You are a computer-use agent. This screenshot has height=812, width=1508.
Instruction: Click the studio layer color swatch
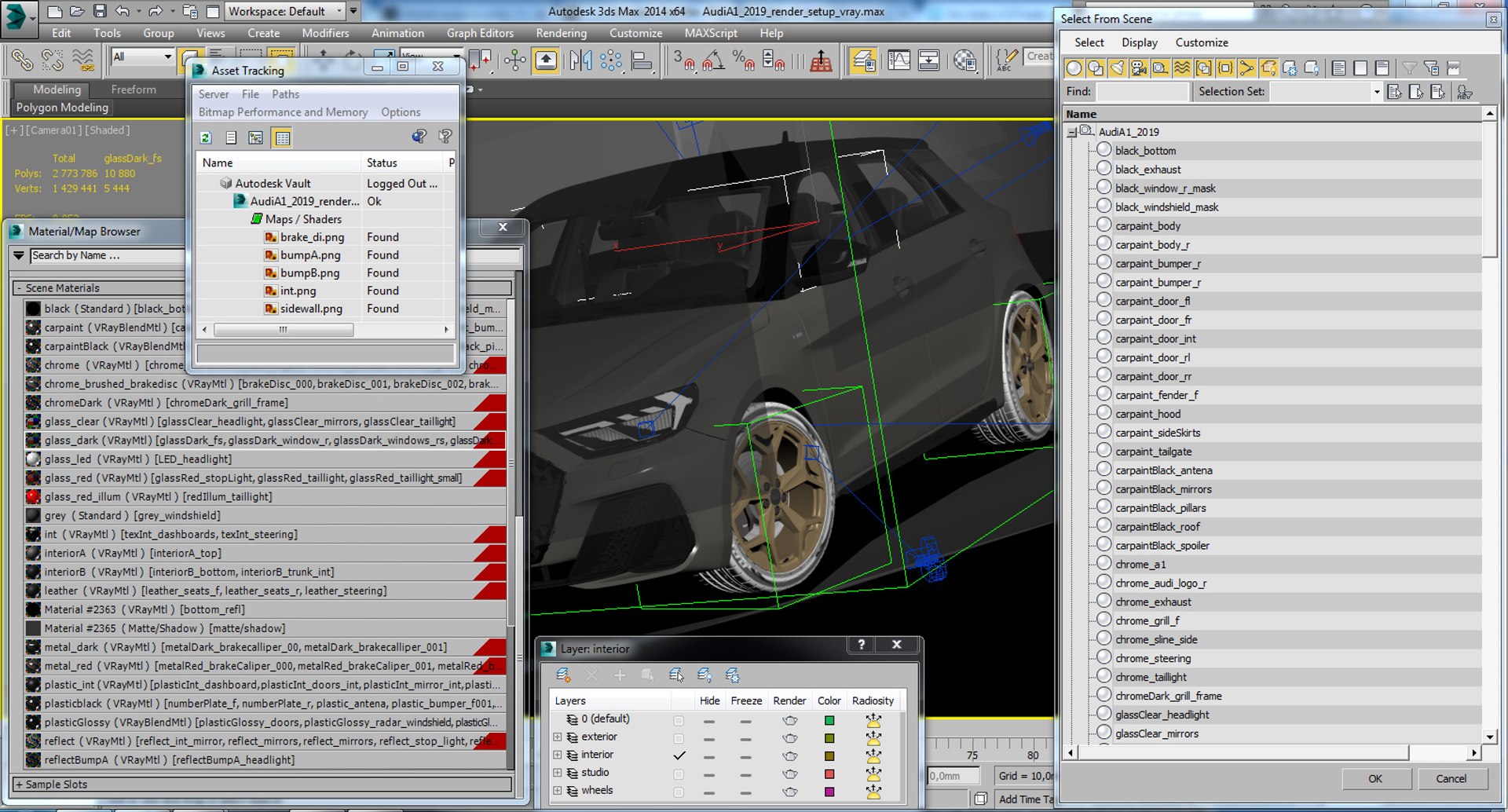click(829, 774)
